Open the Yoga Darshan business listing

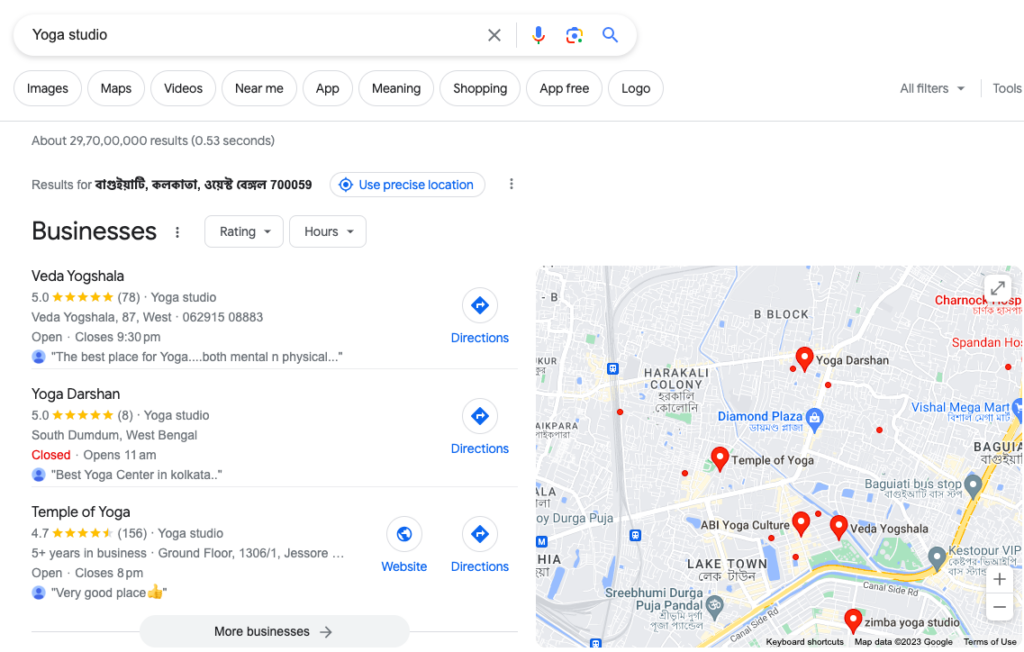[76, 394]
